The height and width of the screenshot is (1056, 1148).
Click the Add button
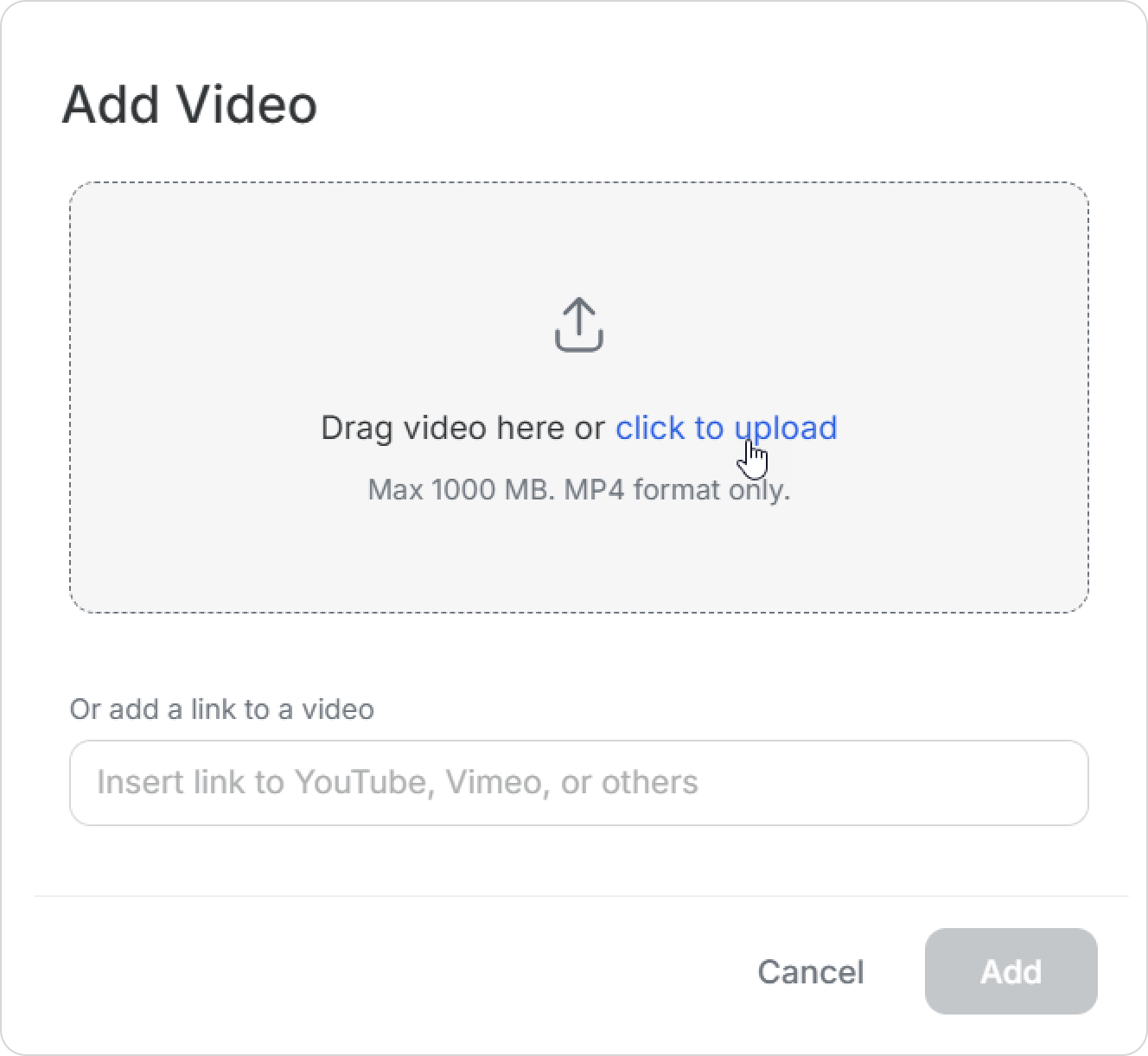click(x=1011, y=971)
